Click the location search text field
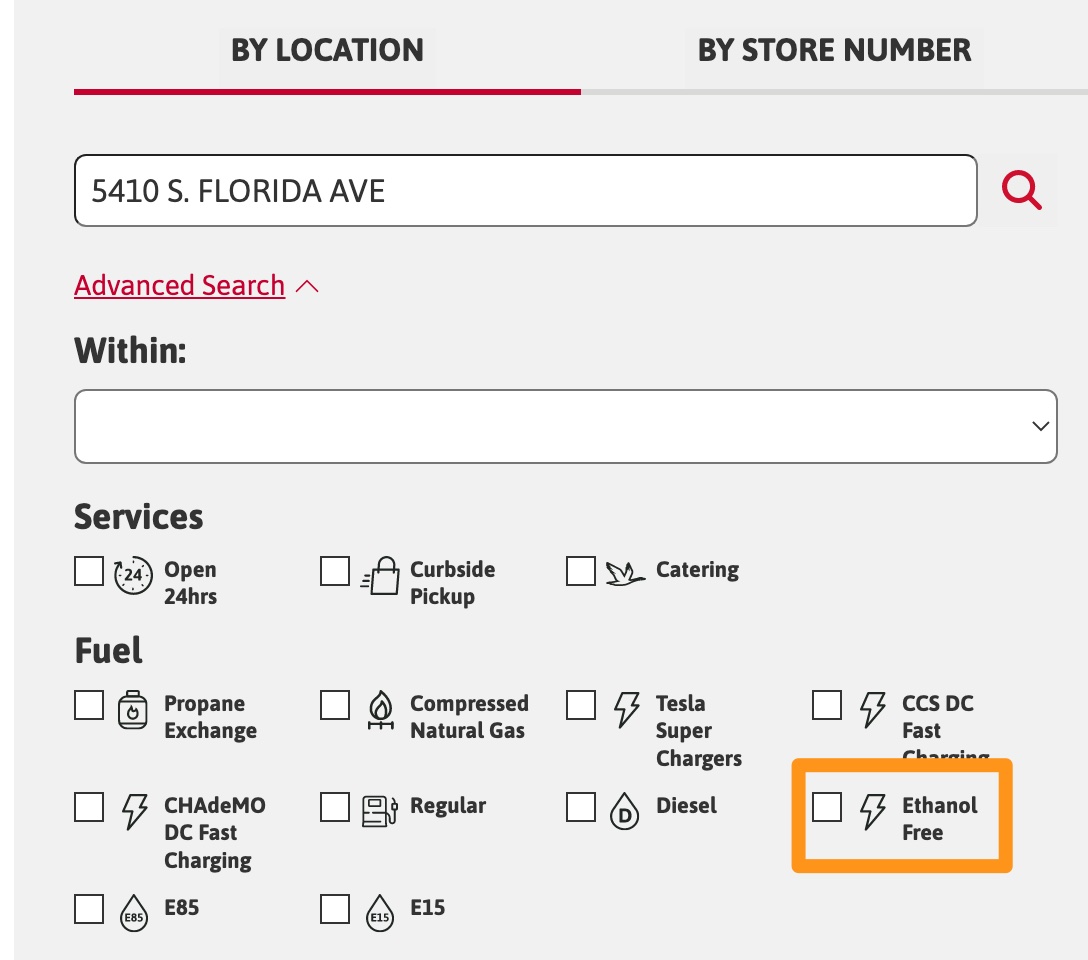 [x=525, y=190]
